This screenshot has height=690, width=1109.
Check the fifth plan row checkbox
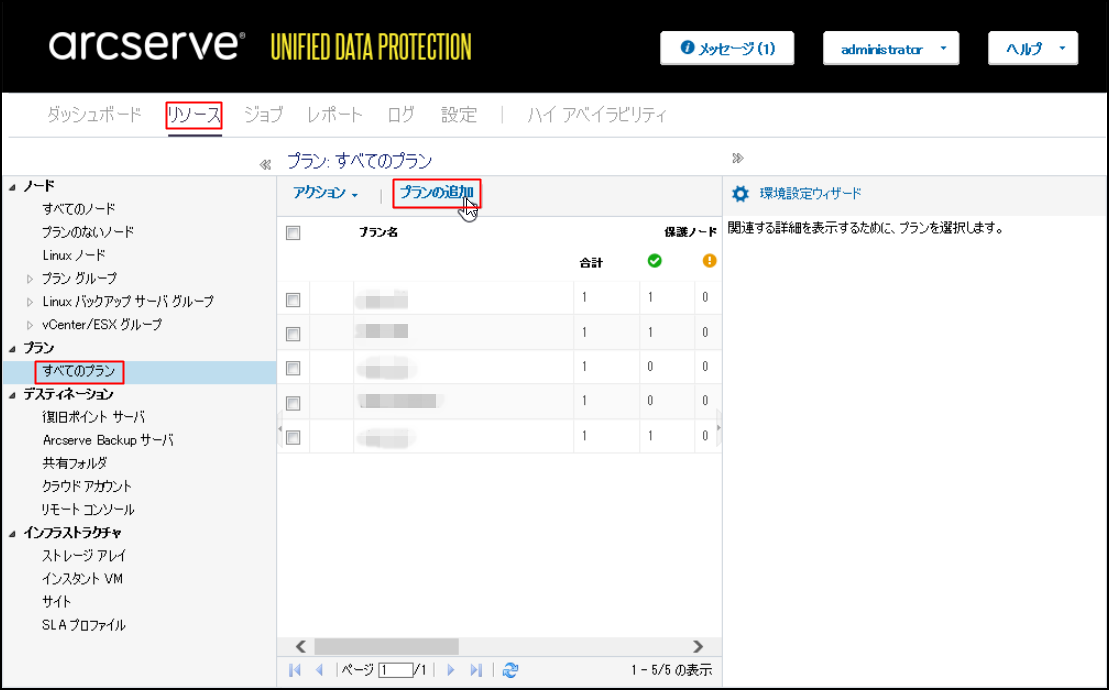point(293,437)
